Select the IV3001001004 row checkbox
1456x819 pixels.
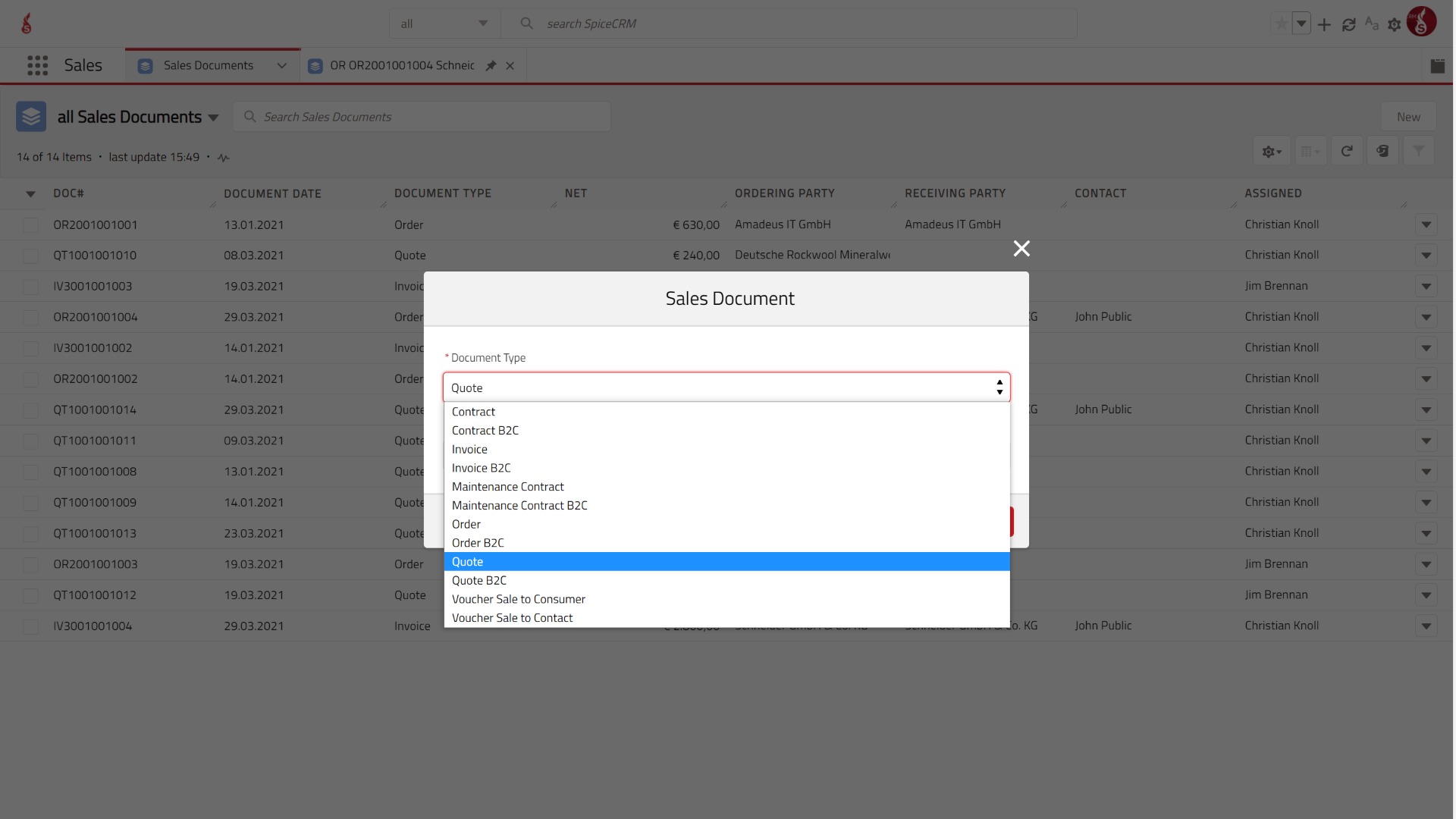(30, 626)
